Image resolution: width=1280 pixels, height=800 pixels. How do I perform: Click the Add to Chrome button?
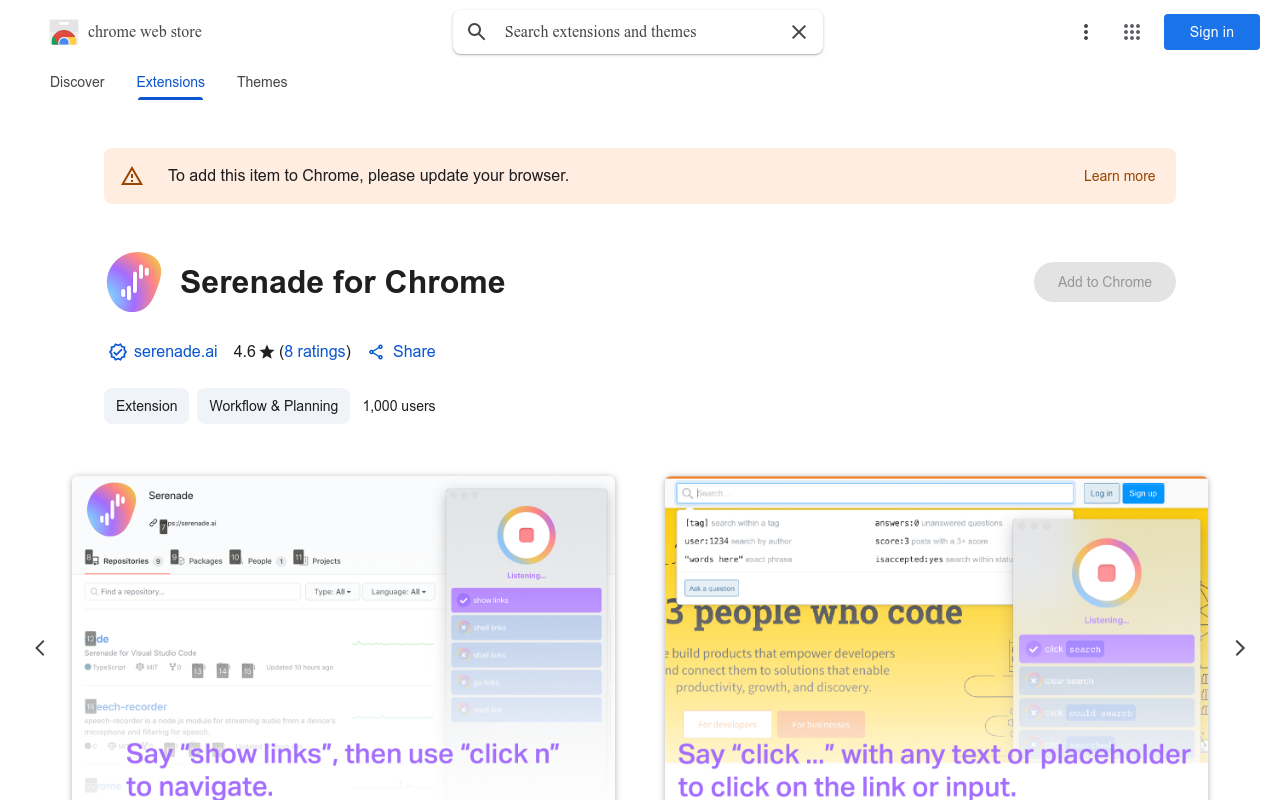pyautogui.click(x=1105, y=282)
